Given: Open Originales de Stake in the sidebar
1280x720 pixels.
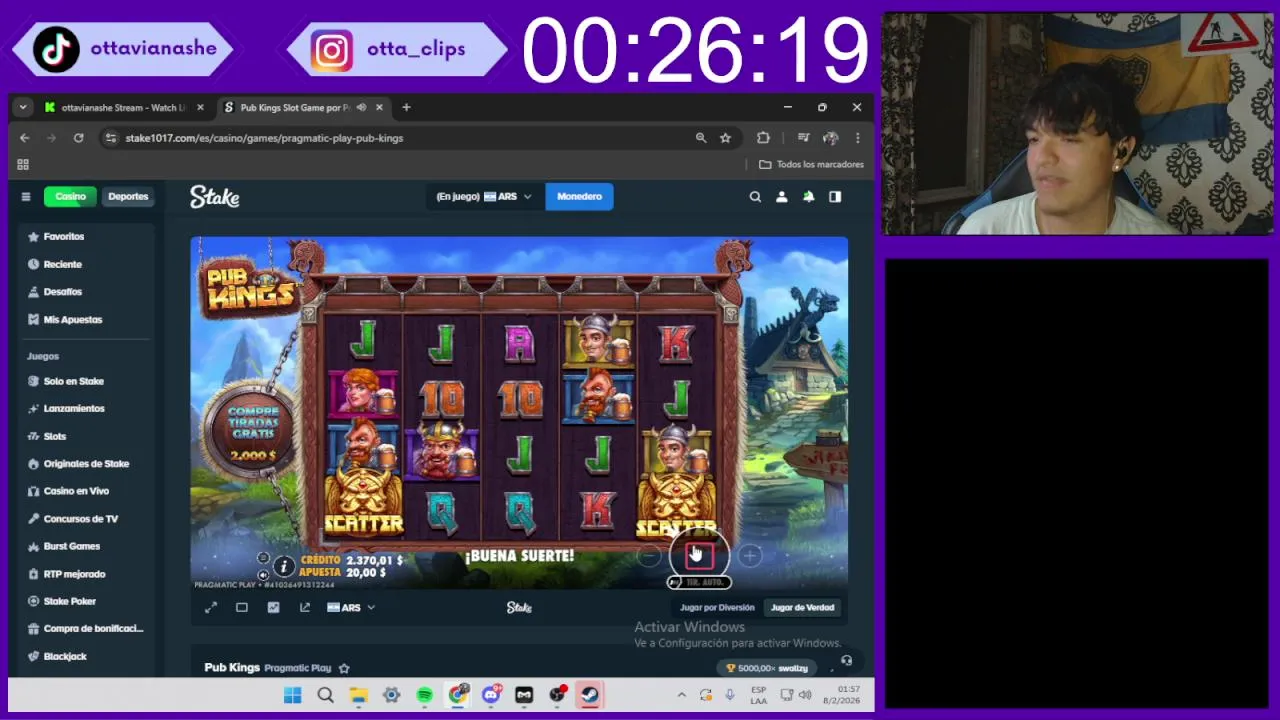Looking at the screenshot, I should point(86,464).
